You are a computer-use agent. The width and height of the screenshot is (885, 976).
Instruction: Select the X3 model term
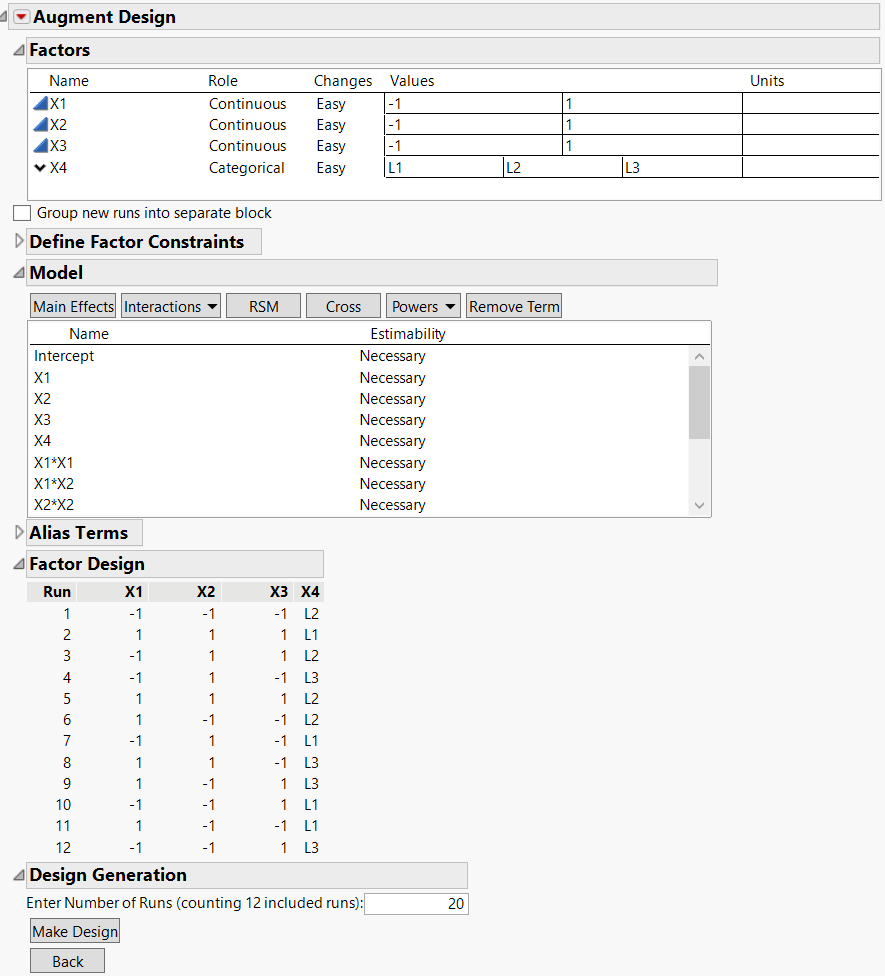click(42, 420)
